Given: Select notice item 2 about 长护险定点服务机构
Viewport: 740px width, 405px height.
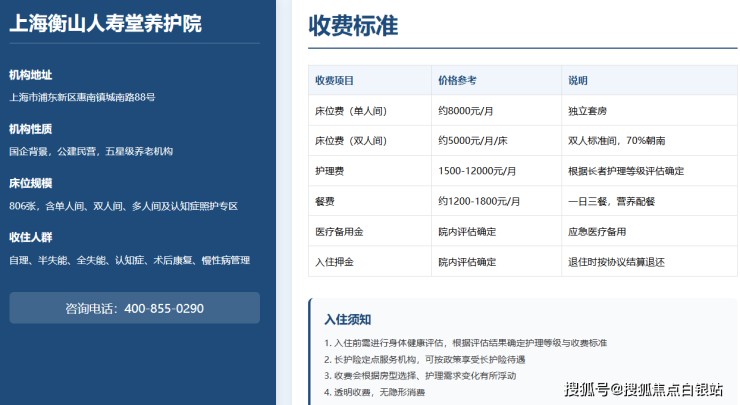Looking at the screenshot, I should point(425,360).
